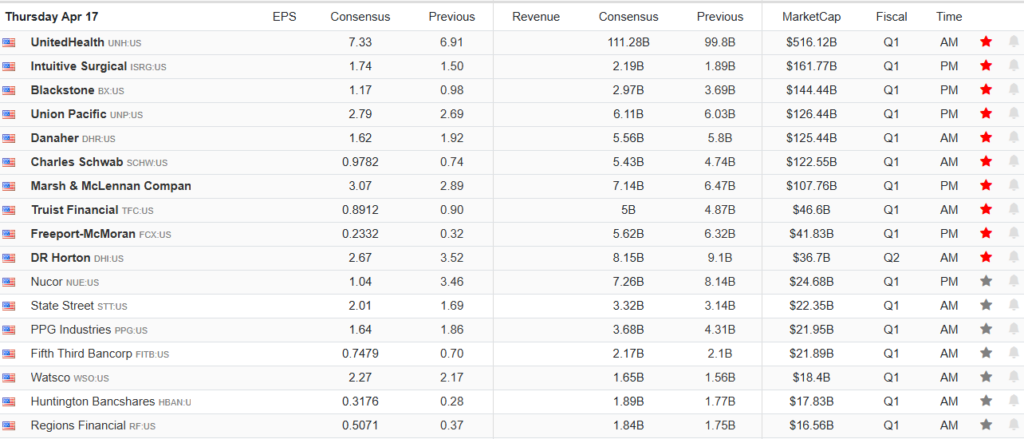Click the bell icon for Regions Financial
1024x439 pixels.
point(1014,426)
